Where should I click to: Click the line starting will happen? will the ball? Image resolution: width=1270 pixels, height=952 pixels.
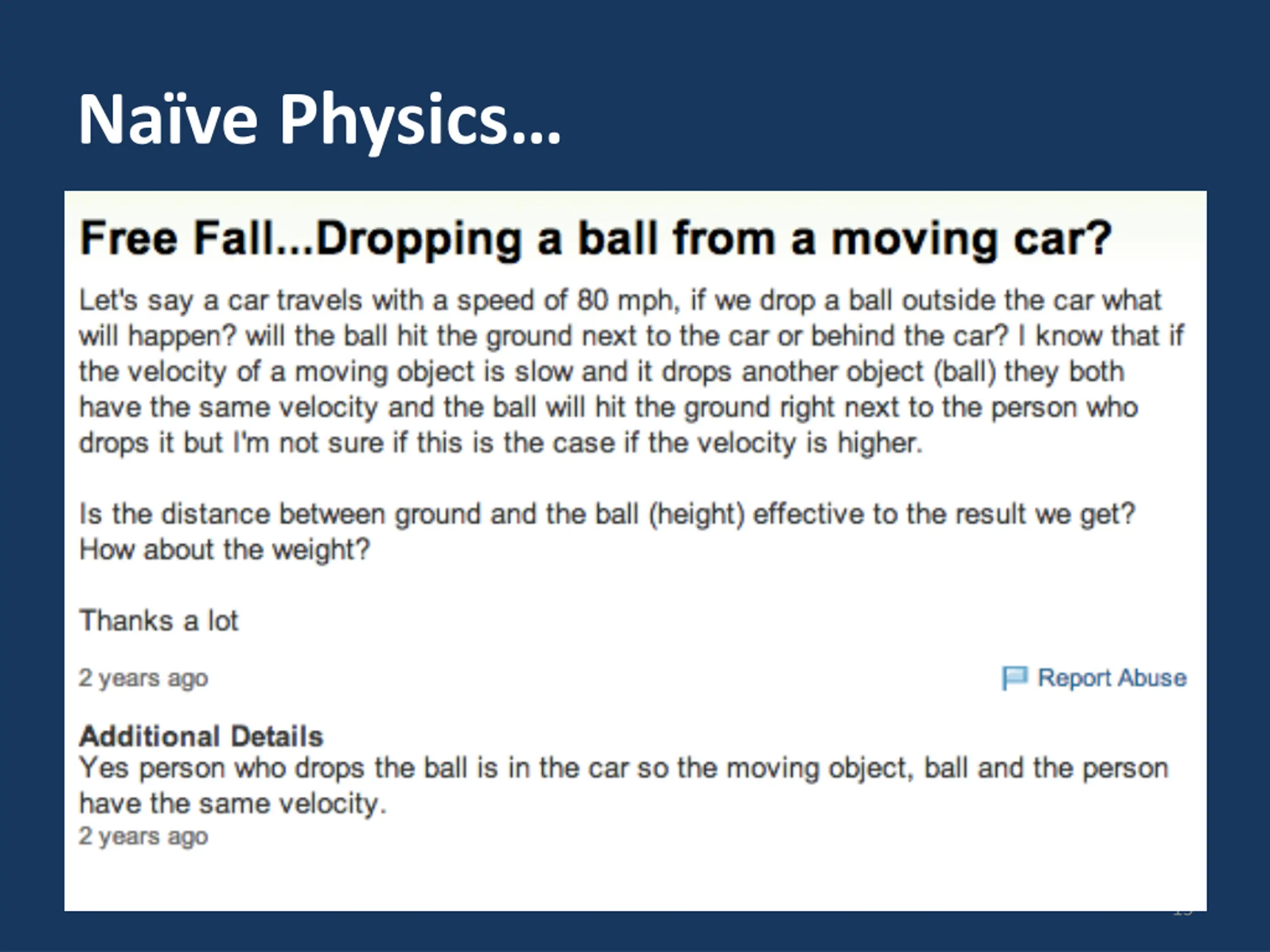pyautogui.click(x=632, y=336)
